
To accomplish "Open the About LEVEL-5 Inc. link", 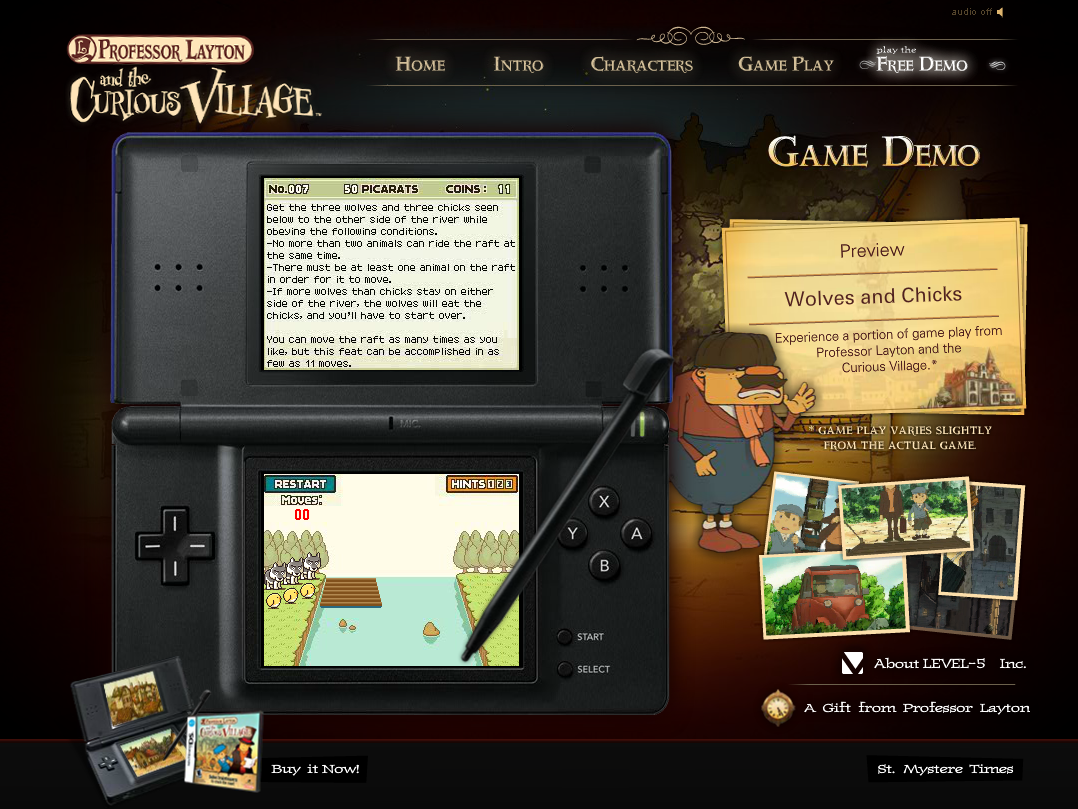I will [x=949, y=663].
